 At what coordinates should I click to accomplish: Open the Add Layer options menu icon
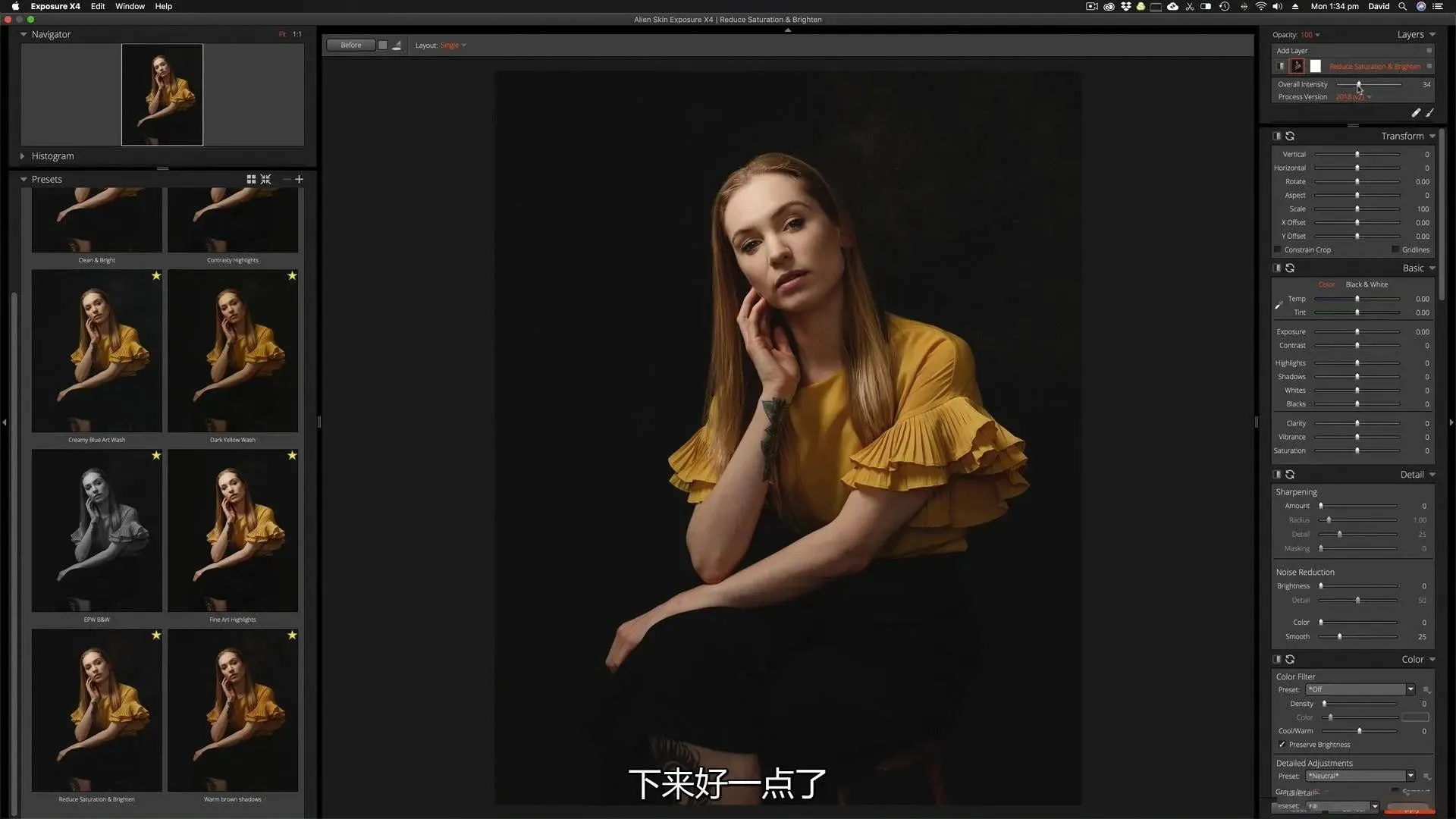(1429, 51)
